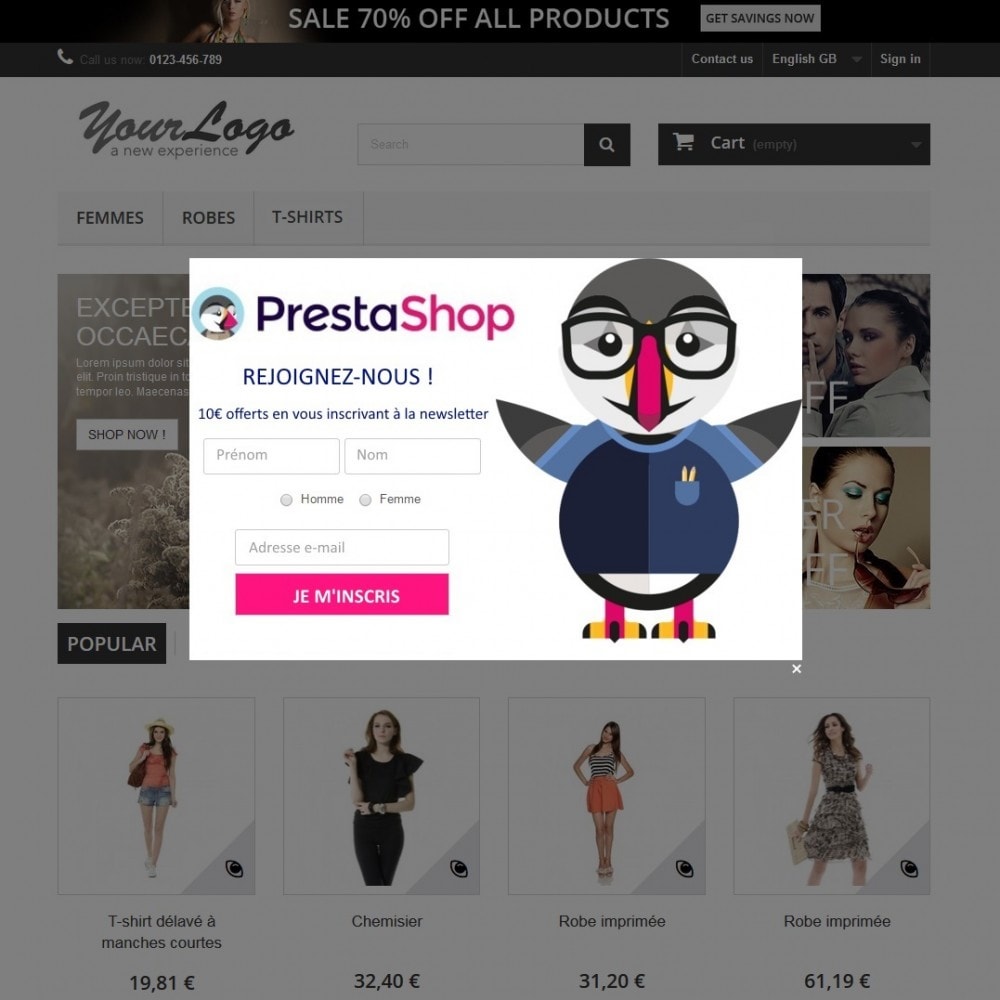1000x1000 pixels.
Task: Click the search magnifier icon button
Action: [607, 145]
